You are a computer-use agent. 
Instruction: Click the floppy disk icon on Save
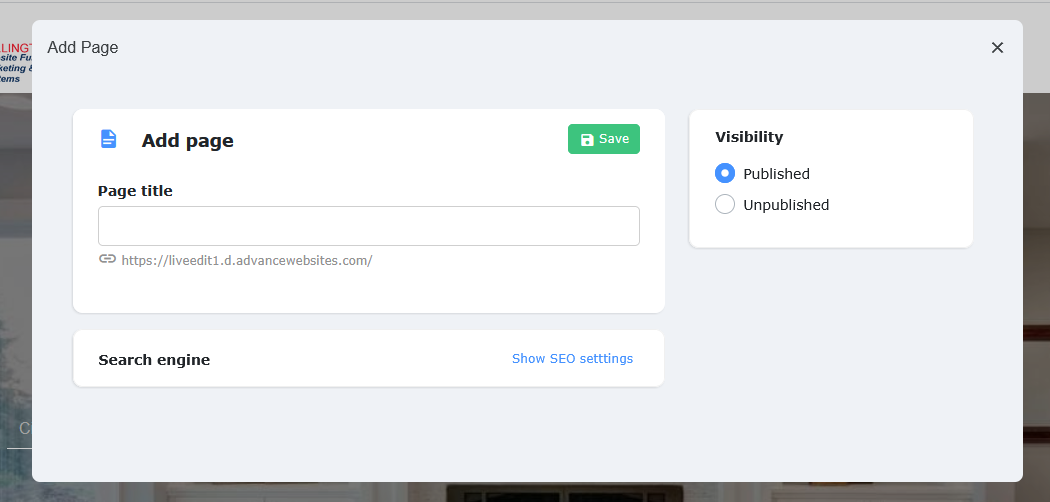[587, 140]
